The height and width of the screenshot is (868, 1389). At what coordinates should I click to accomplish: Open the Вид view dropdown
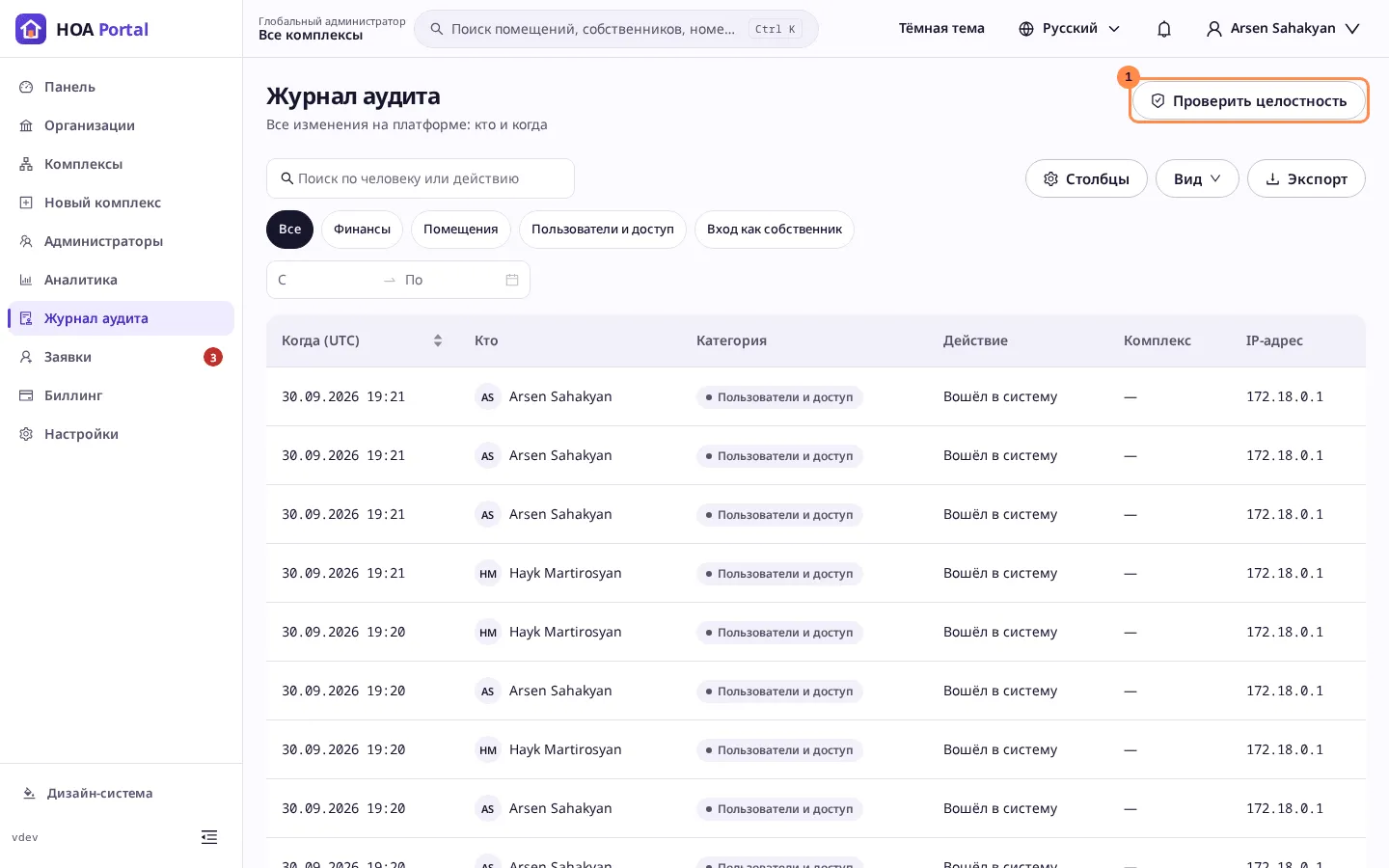point(1197,178)
